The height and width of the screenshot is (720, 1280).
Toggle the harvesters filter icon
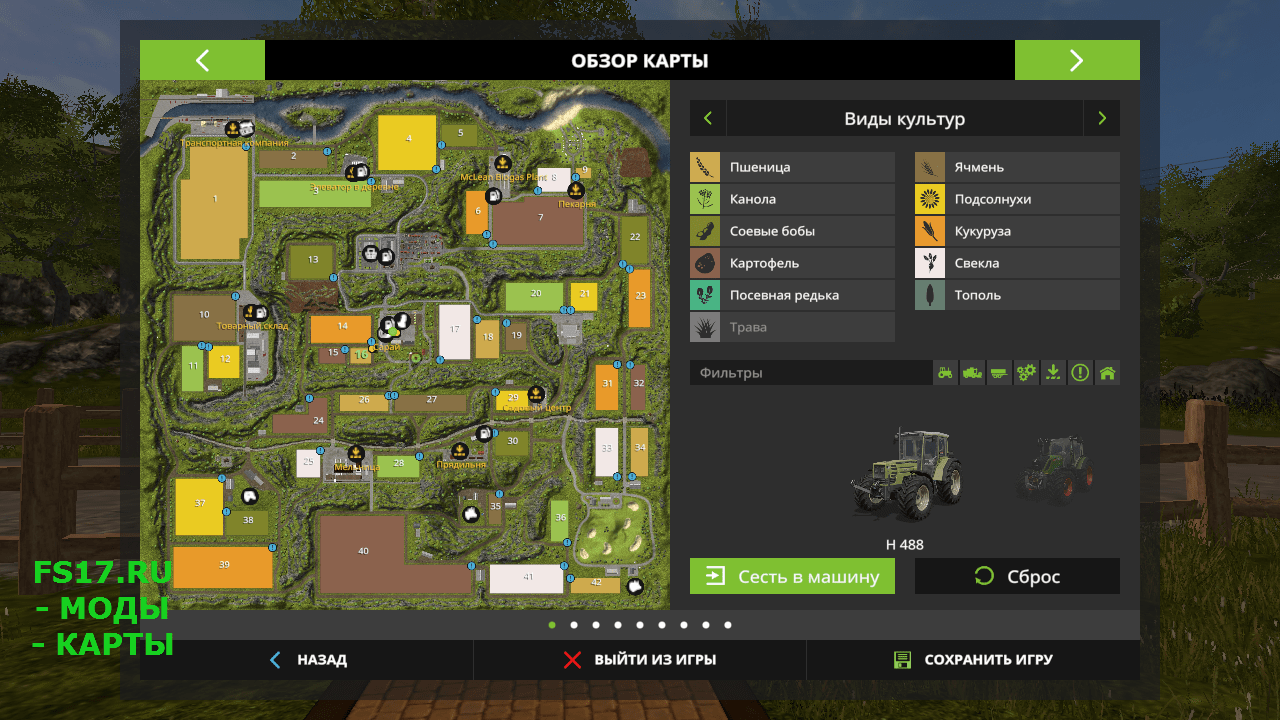[972, 373]
